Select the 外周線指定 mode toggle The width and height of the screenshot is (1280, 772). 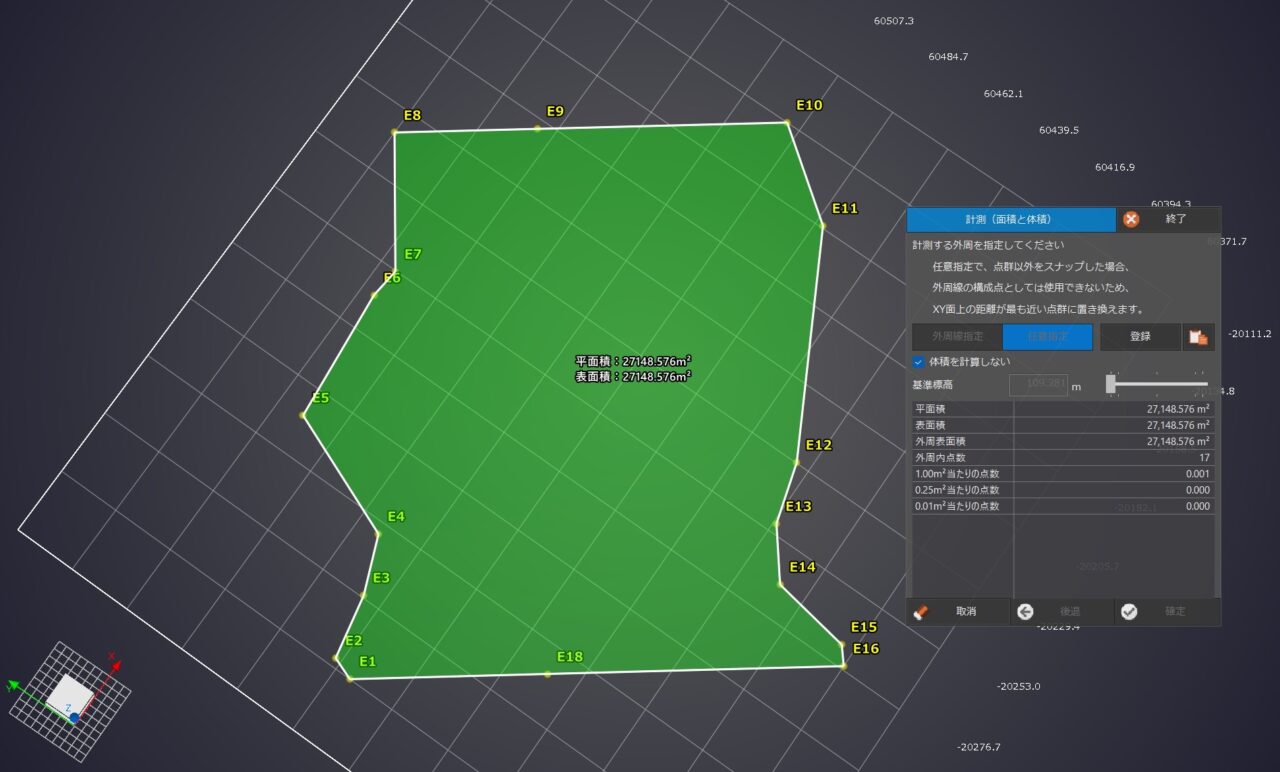coord(957,337)
